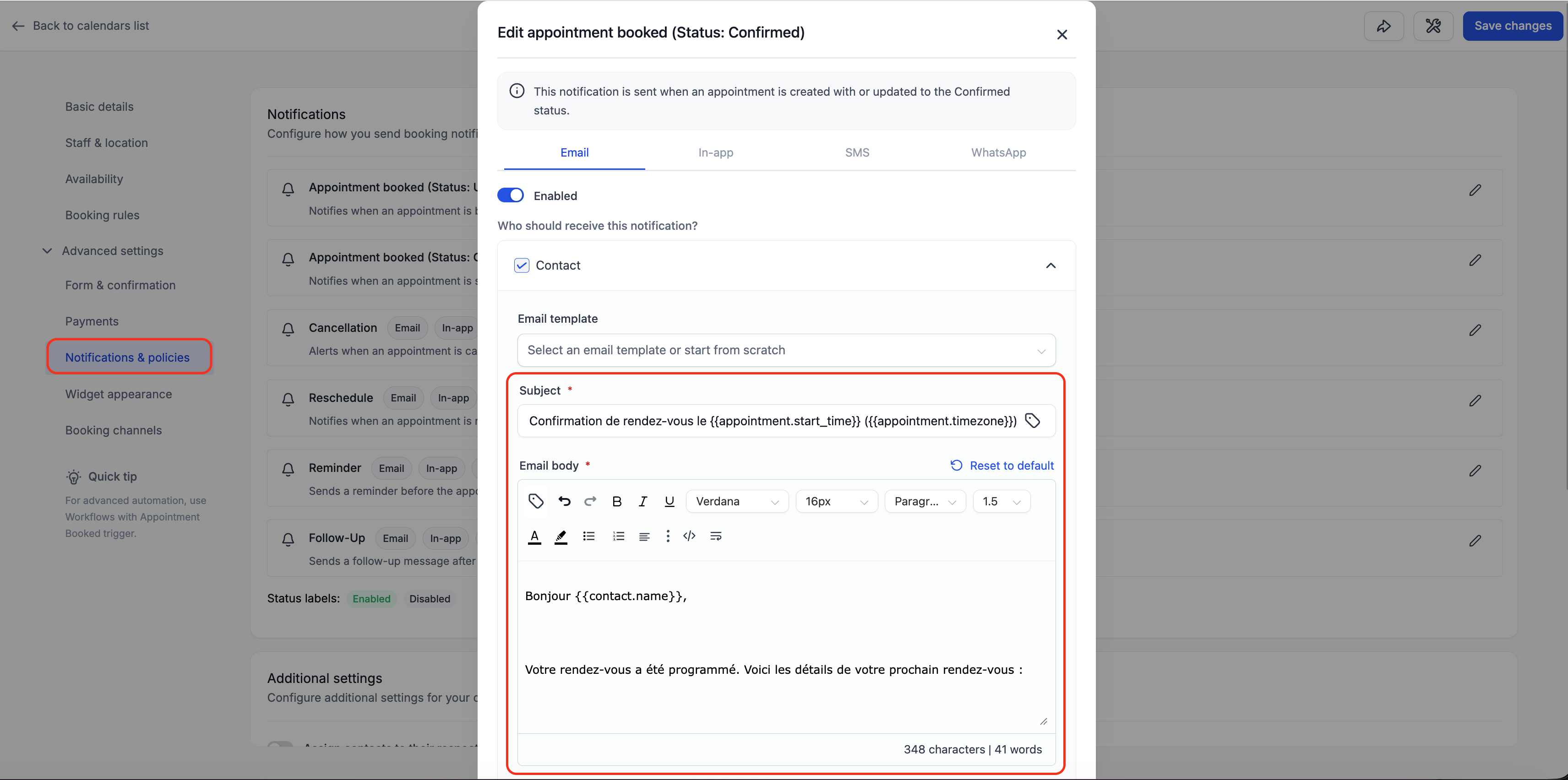The width and height of the screenshot is (1568, 780).
Task: Collapse Advanced settings in sidebar
Action: click(47, 251)
